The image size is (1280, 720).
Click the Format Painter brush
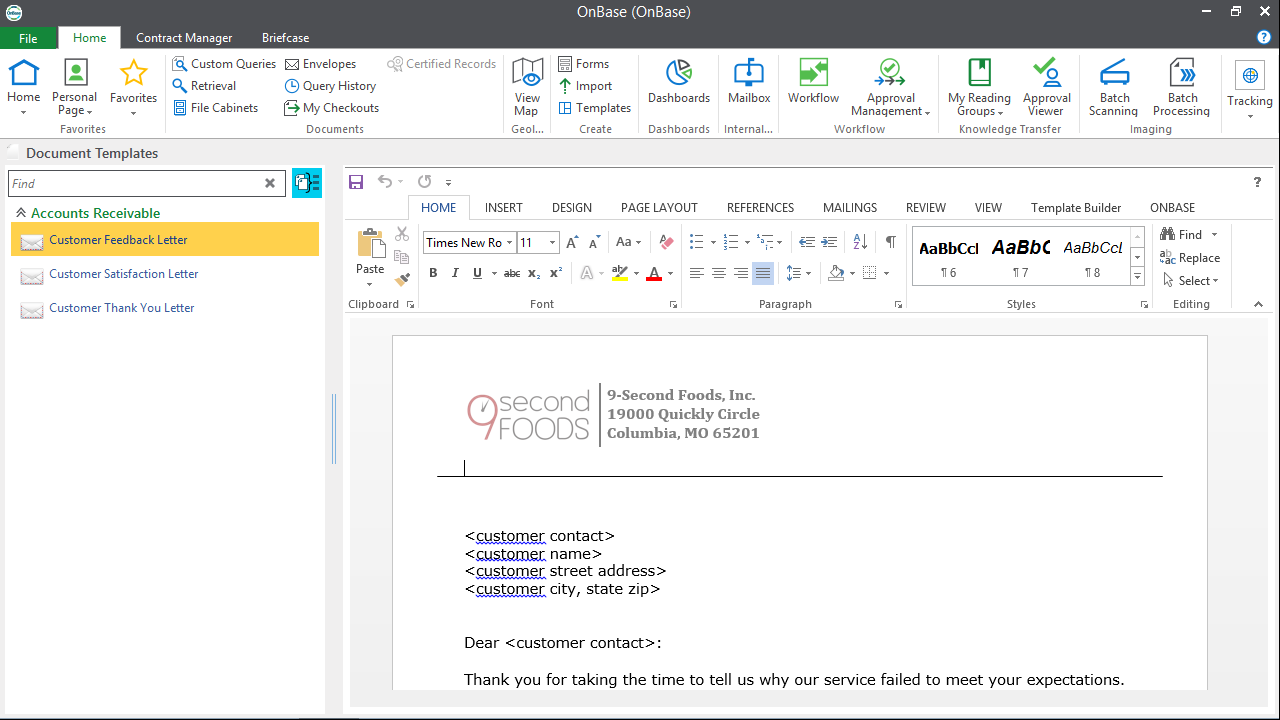(x=402, y=280)
